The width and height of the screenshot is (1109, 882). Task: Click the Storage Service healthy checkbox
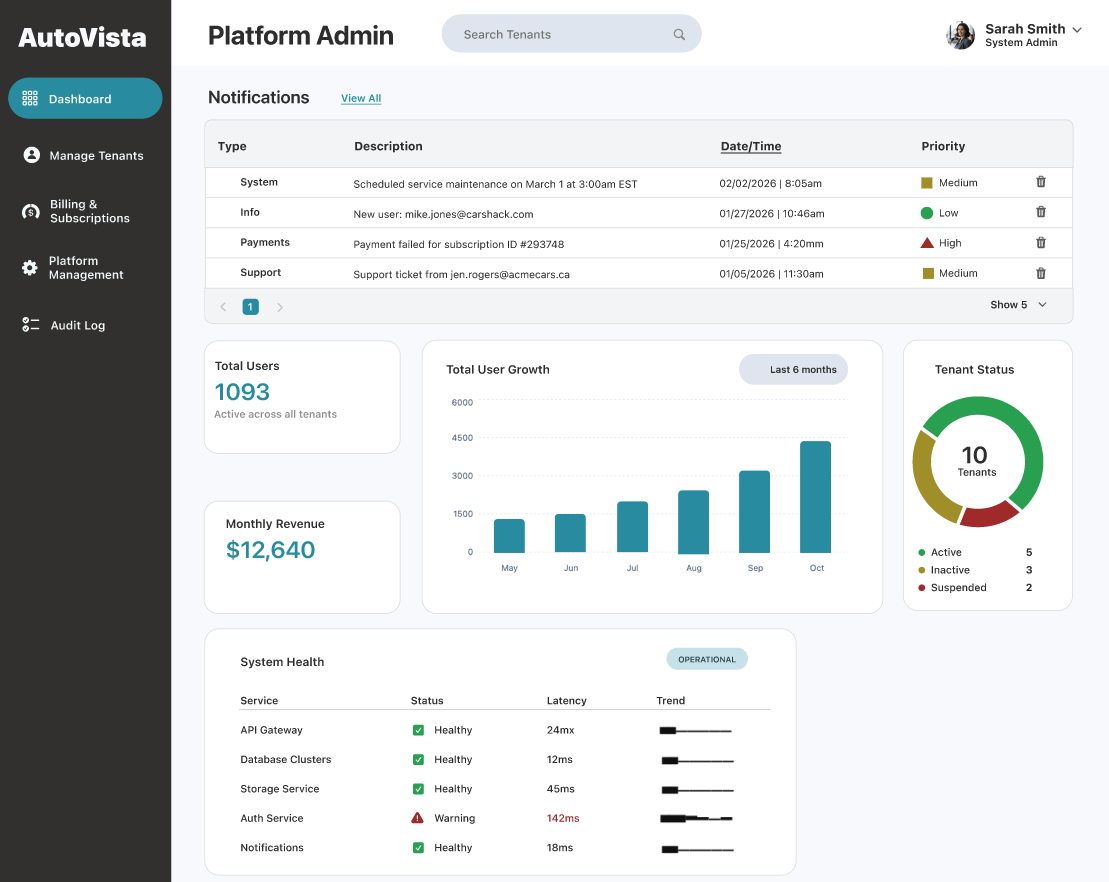(418, 789)
